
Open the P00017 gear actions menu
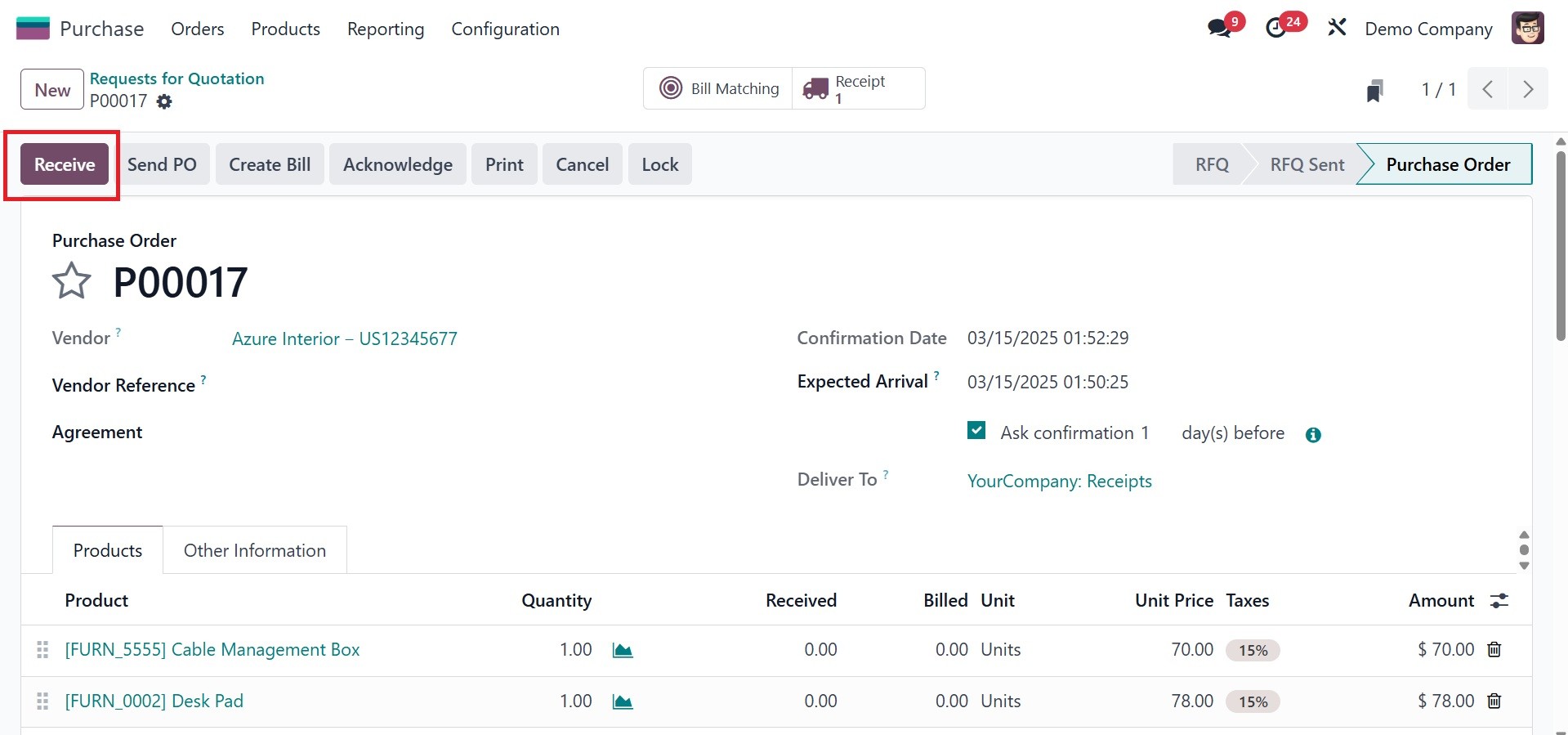click(x=164, y=101)
